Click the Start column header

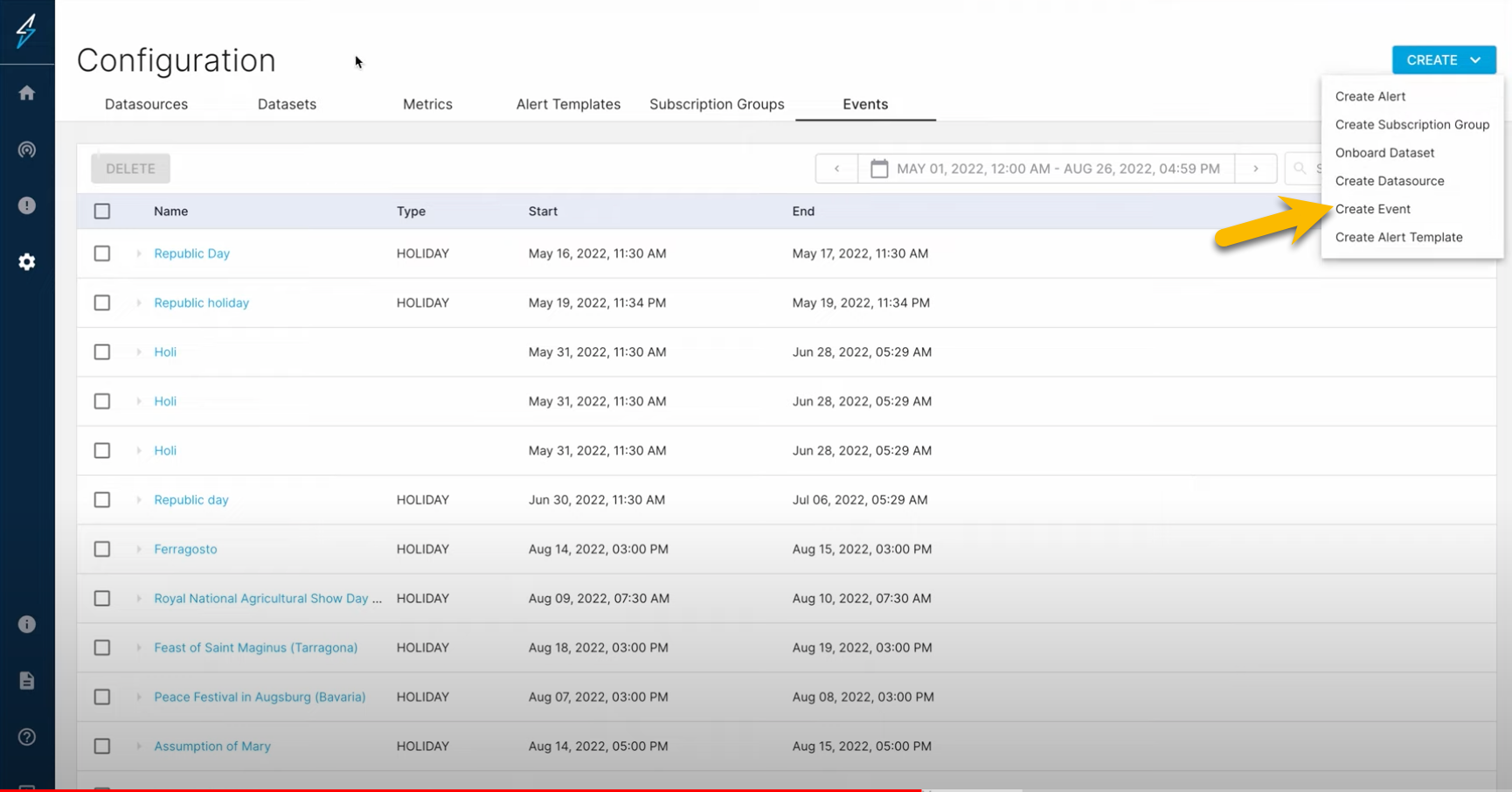click(x=543, y=212)
